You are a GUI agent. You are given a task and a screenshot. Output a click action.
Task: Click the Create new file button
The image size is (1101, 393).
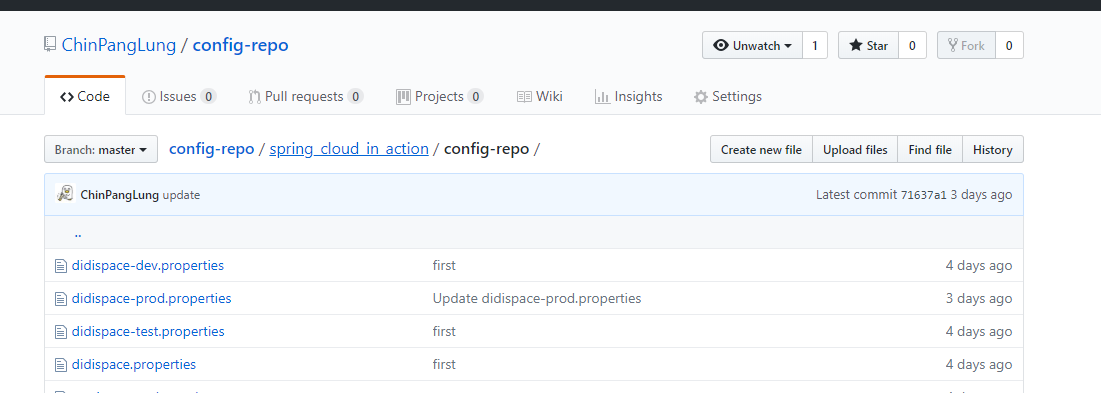pos(761,149)
